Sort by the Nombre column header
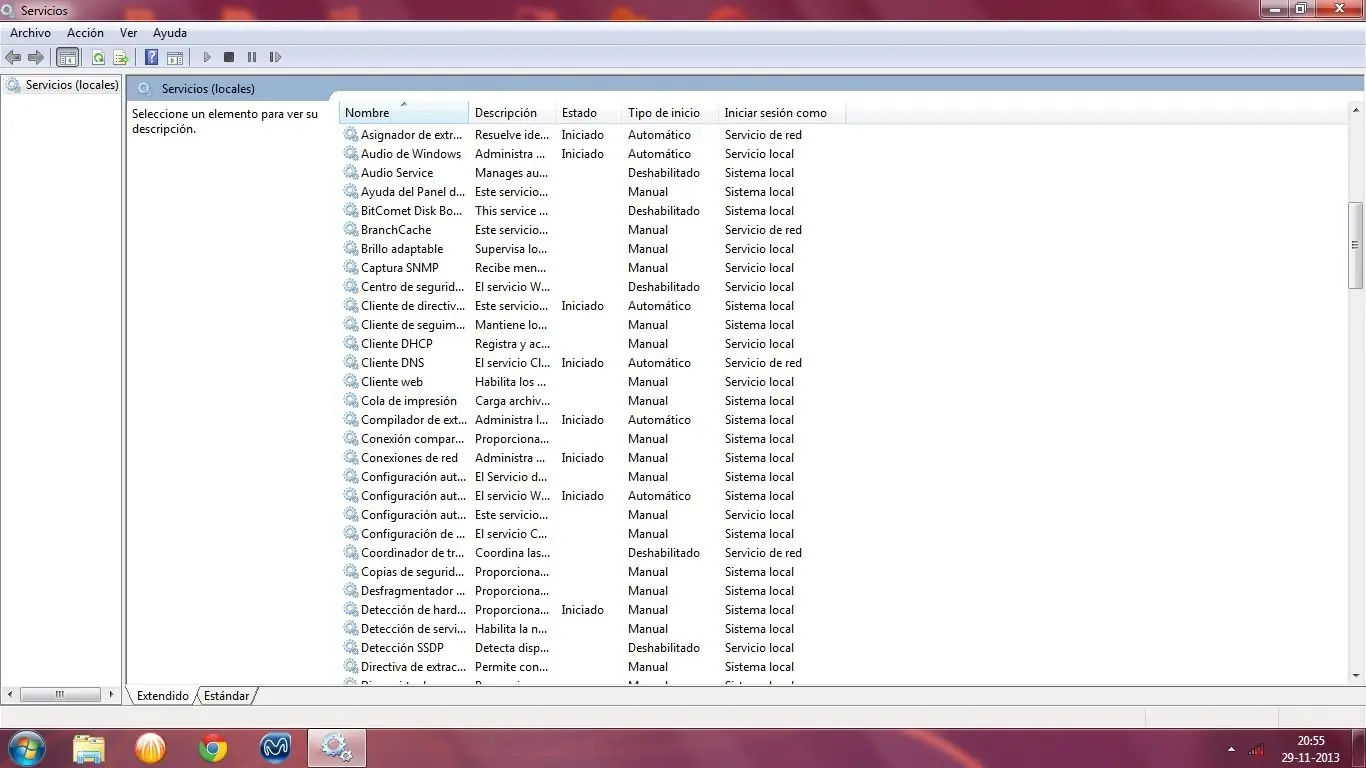Viewport: 1366px width, 768px height. click(404, 112)
